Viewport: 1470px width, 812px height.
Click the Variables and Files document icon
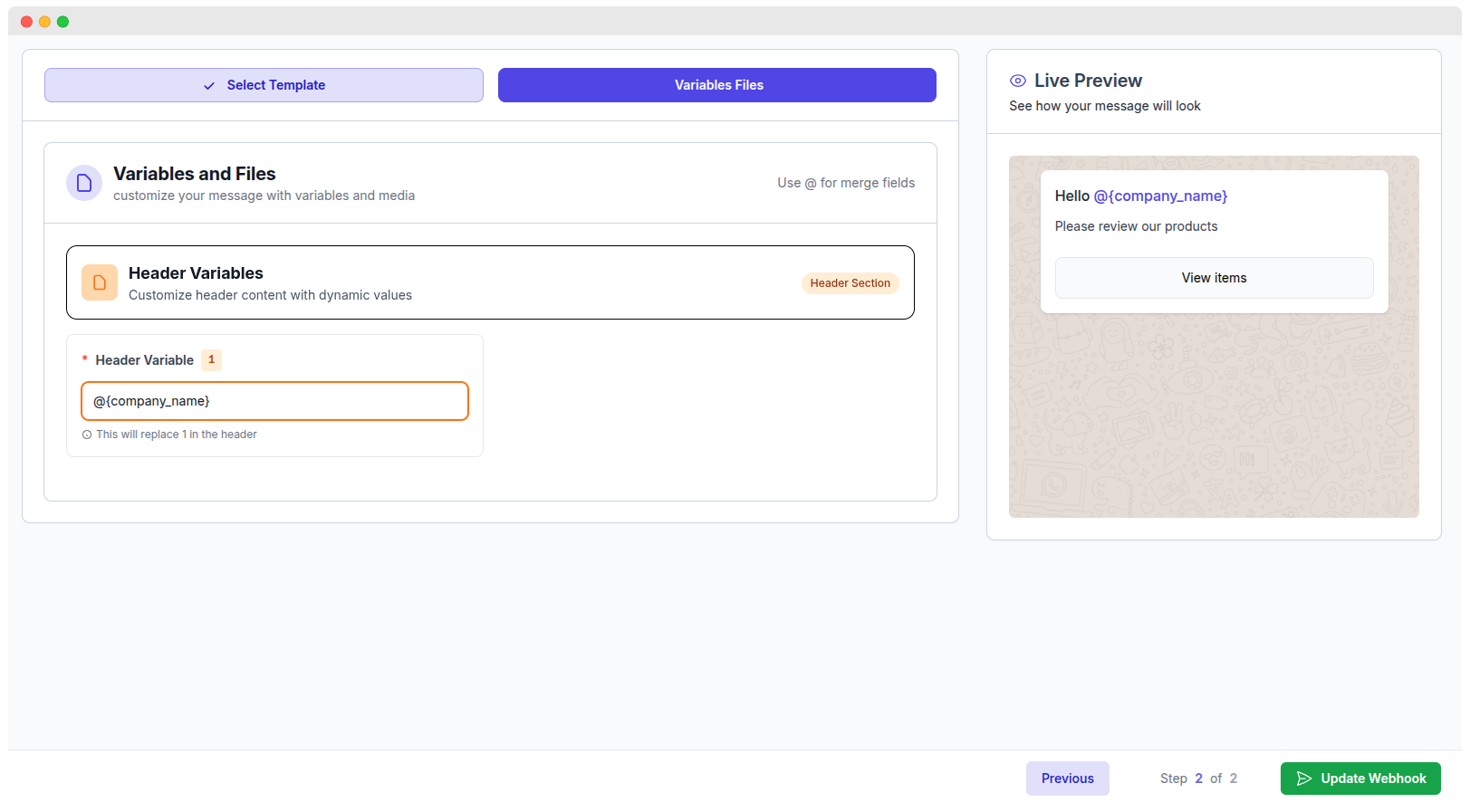(x=84, y=183)
